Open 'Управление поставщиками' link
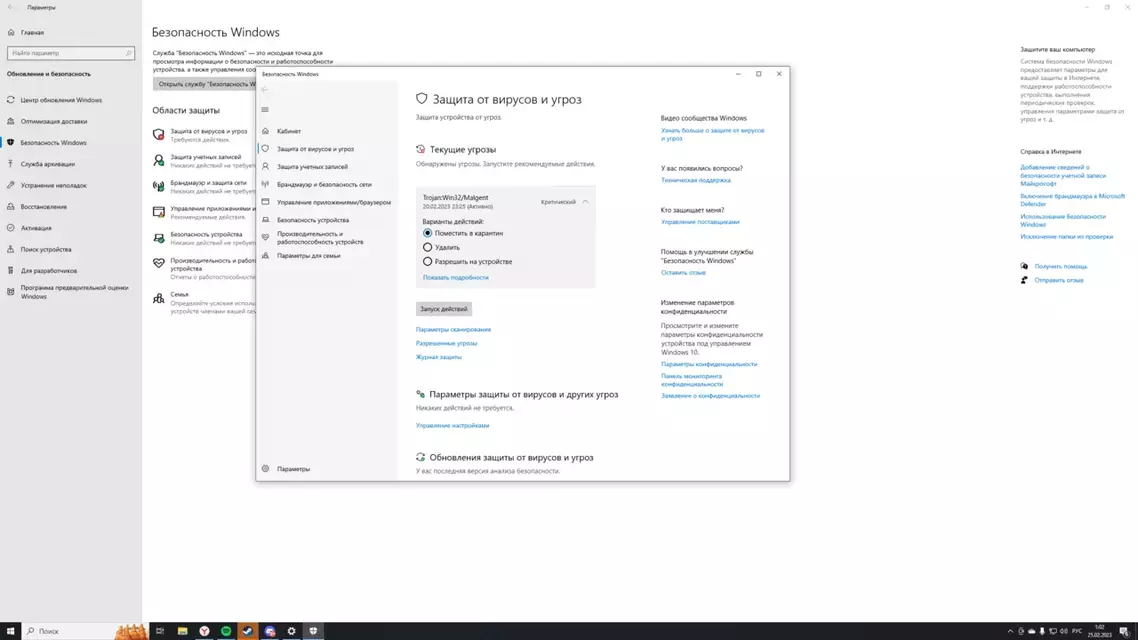 pyautogui.click(x=700, y=222)
